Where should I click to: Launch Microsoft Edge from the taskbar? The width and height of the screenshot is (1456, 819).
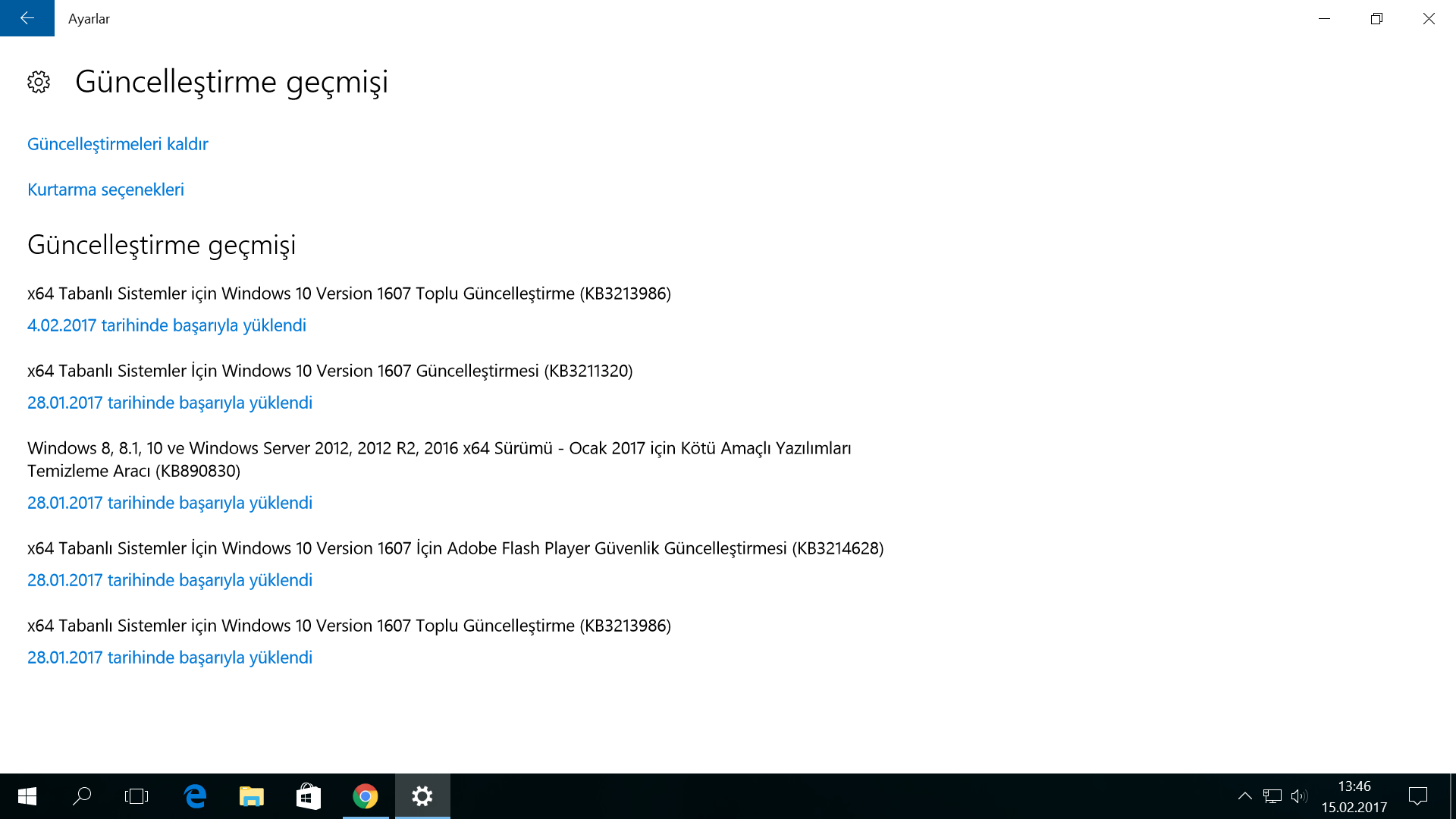(195, 796)
